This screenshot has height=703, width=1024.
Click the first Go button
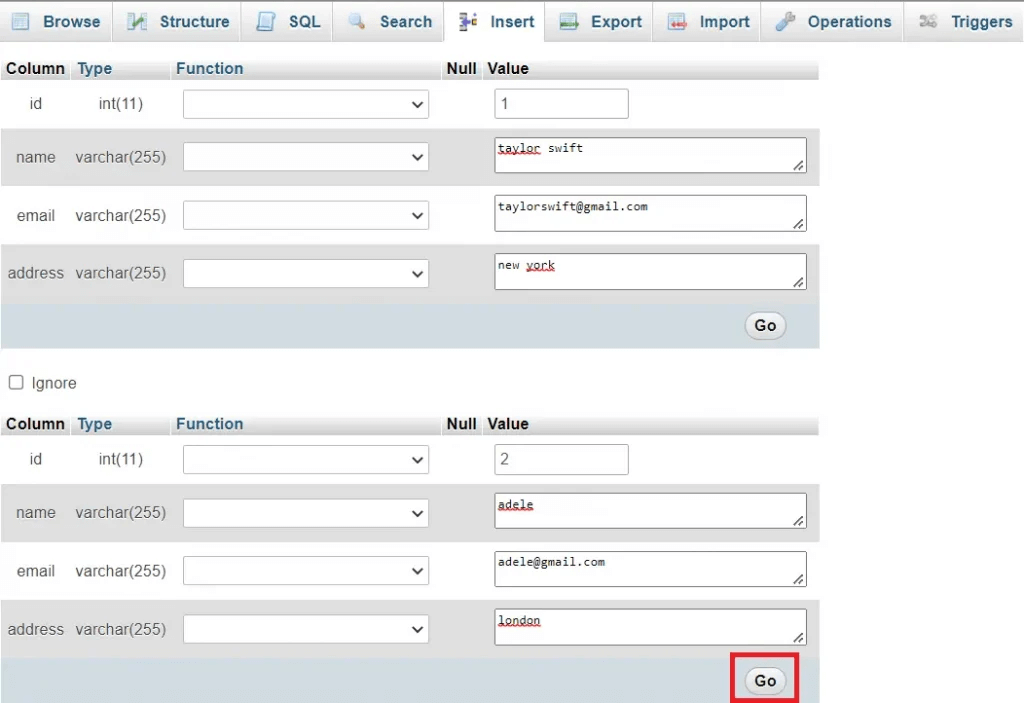coord(764,325)
